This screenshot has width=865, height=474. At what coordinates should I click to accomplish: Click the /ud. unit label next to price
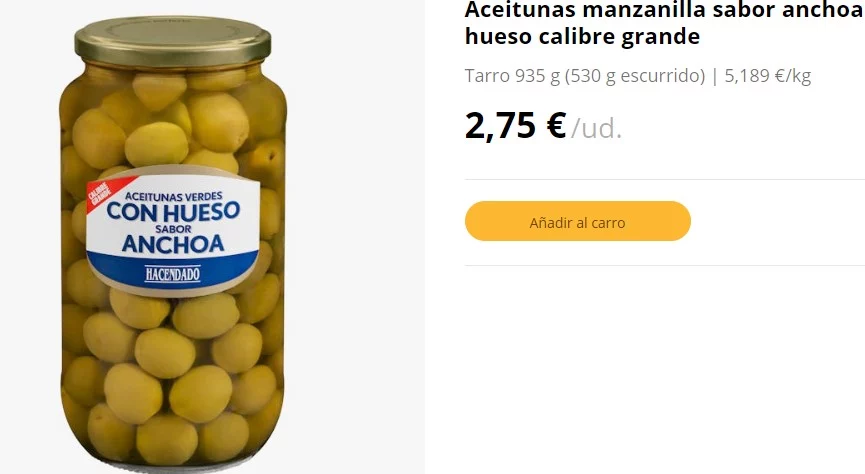pos(596,129)
